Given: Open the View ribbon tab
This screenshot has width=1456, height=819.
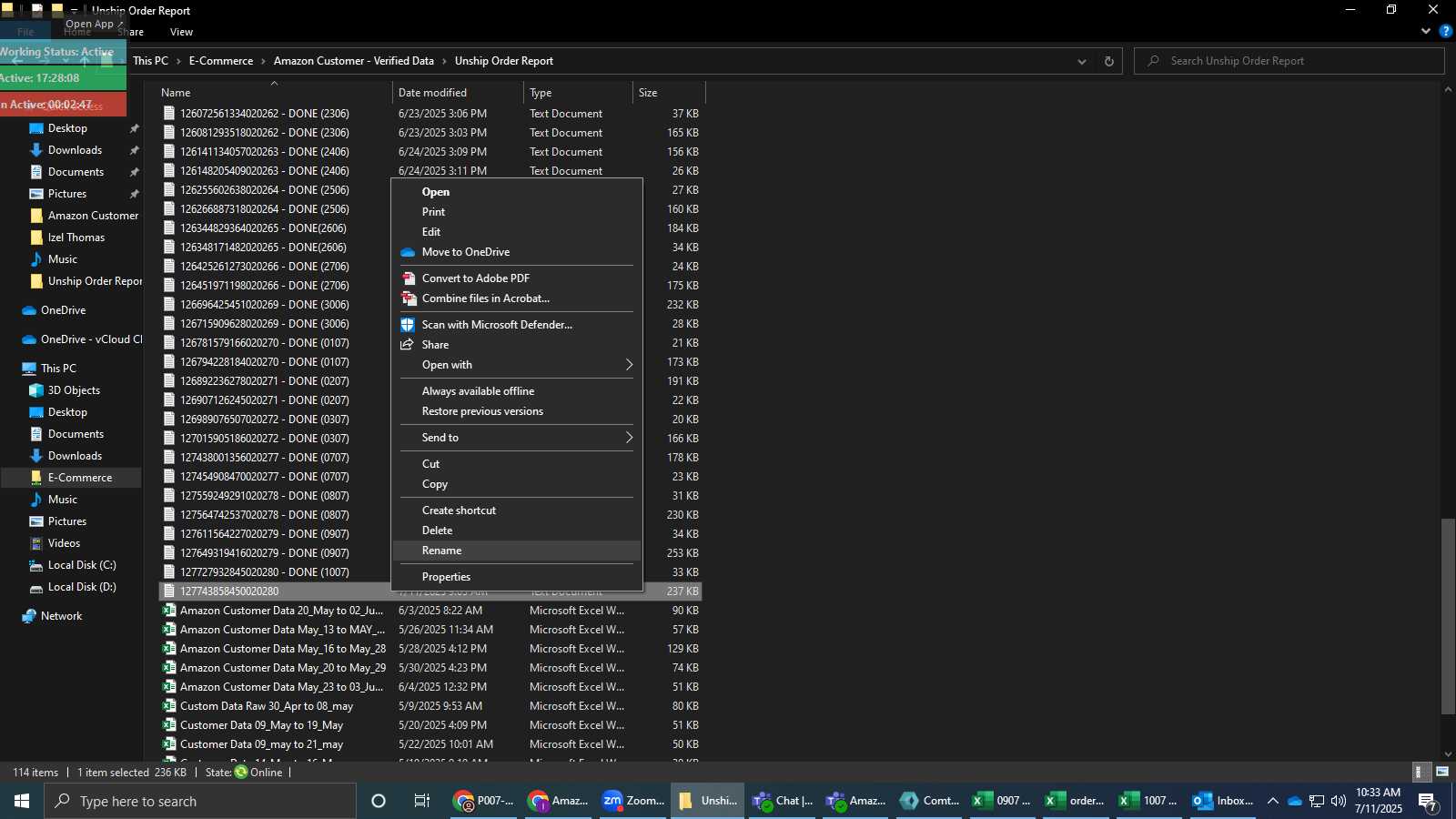Looking at the screenshot, I should [x=181, y=32].
